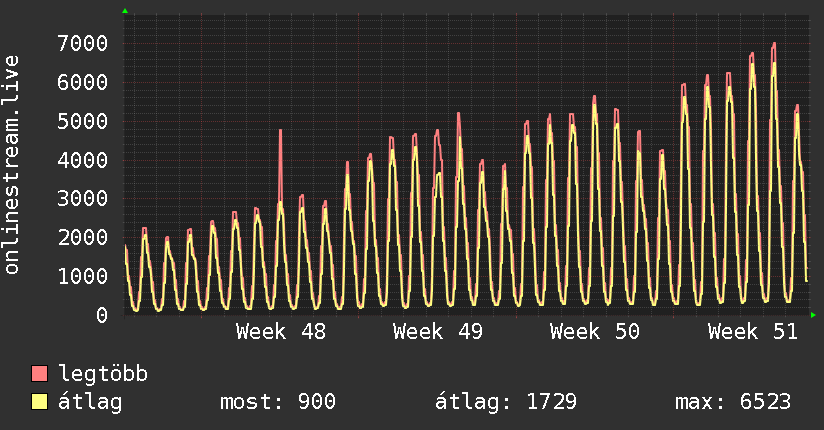Viewport: 824px width, 430px height.
Task: Click the 'onlinestream.live' vertical axis title
Action: pyautogui.click(x=12, y=165)
